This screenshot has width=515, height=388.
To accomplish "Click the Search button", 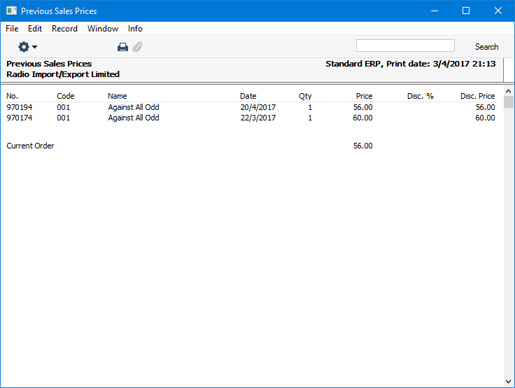I will 486,47.
